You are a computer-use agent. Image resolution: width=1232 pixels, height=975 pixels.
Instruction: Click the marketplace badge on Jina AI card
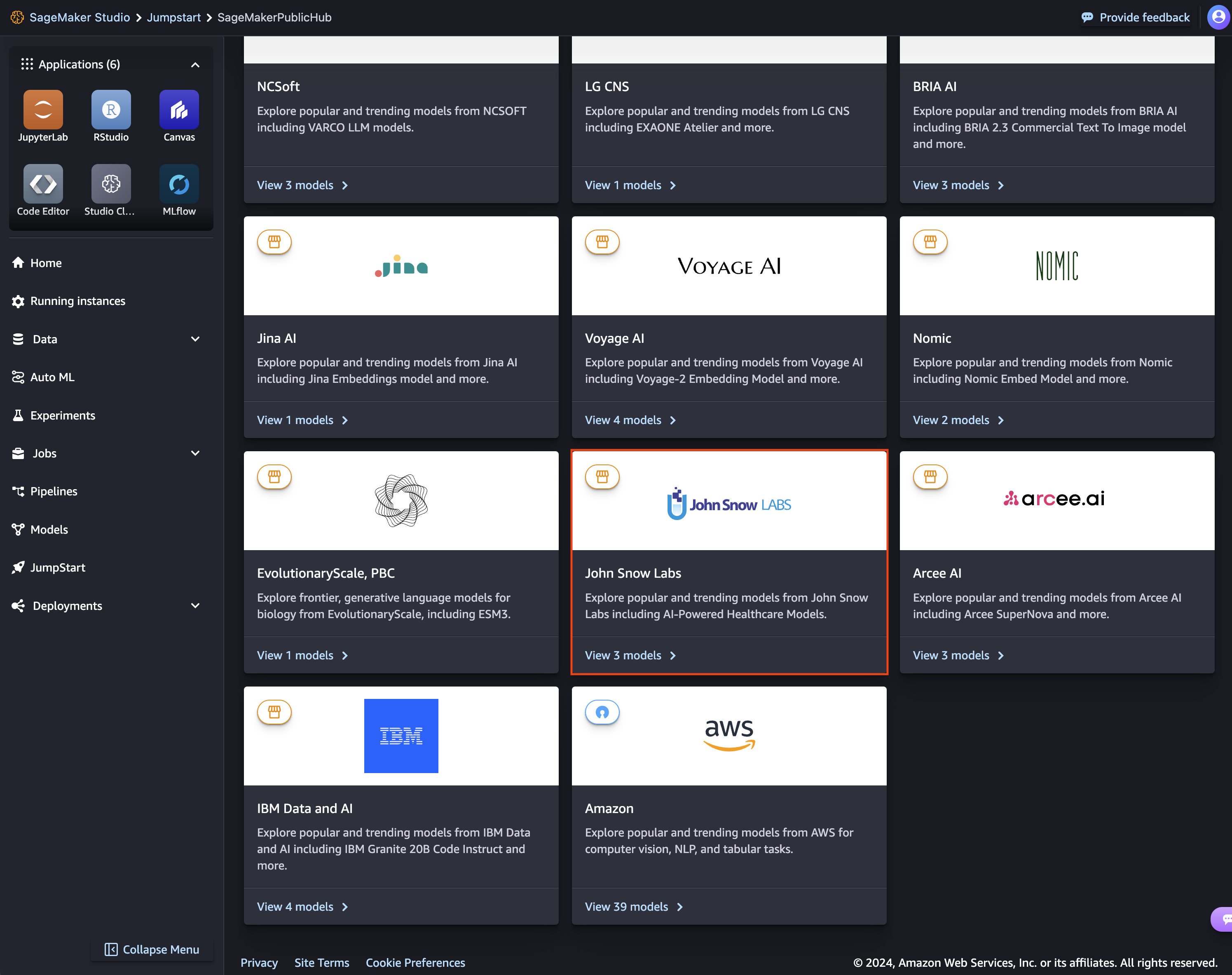click(x=274, y=242)
